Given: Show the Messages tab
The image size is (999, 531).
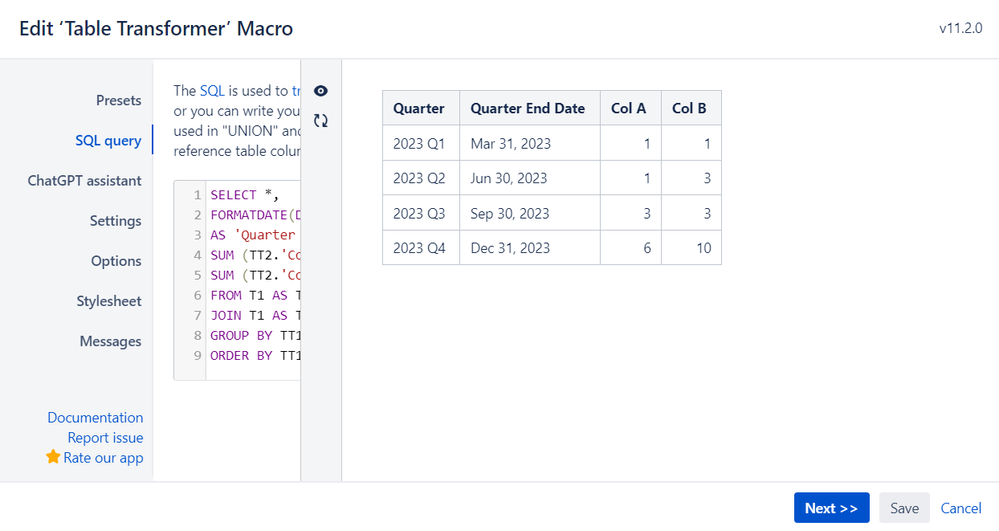Looking at the screenshot, I should tap(110, 341).
